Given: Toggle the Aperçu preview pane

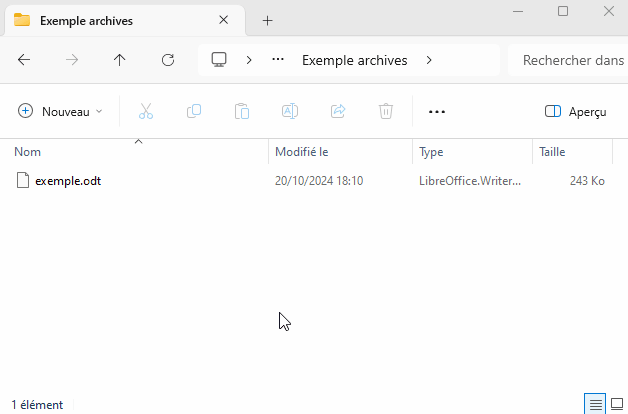Looking at the screenshot, I should [x=576, y=111].
